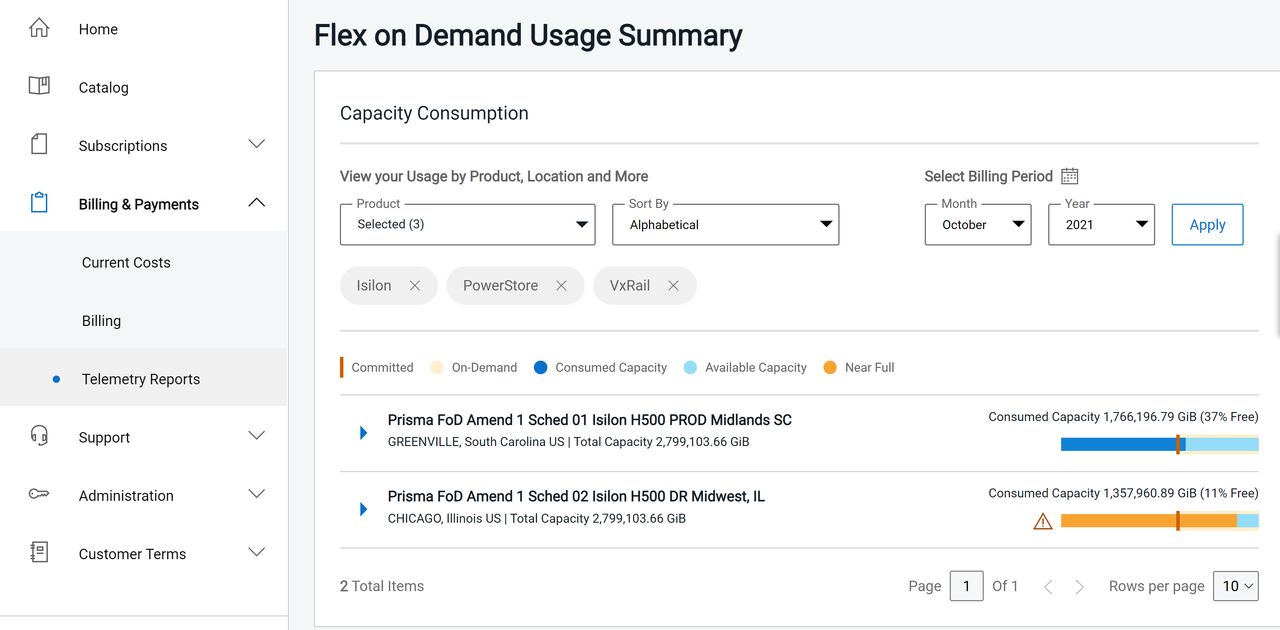
Task: Click the Billing & Payments clipboard icon
Action: click(x=39, y=203)
